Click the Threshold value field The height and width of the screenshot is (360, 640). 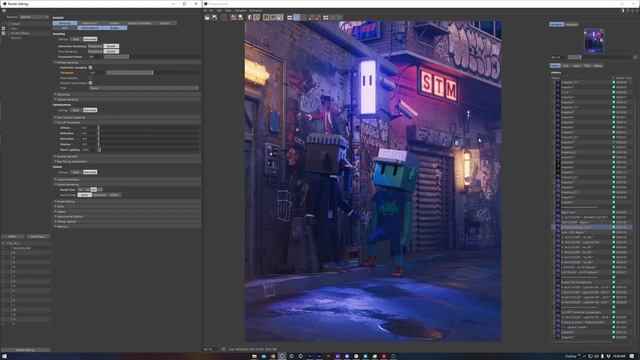click(x=97, y=73)
